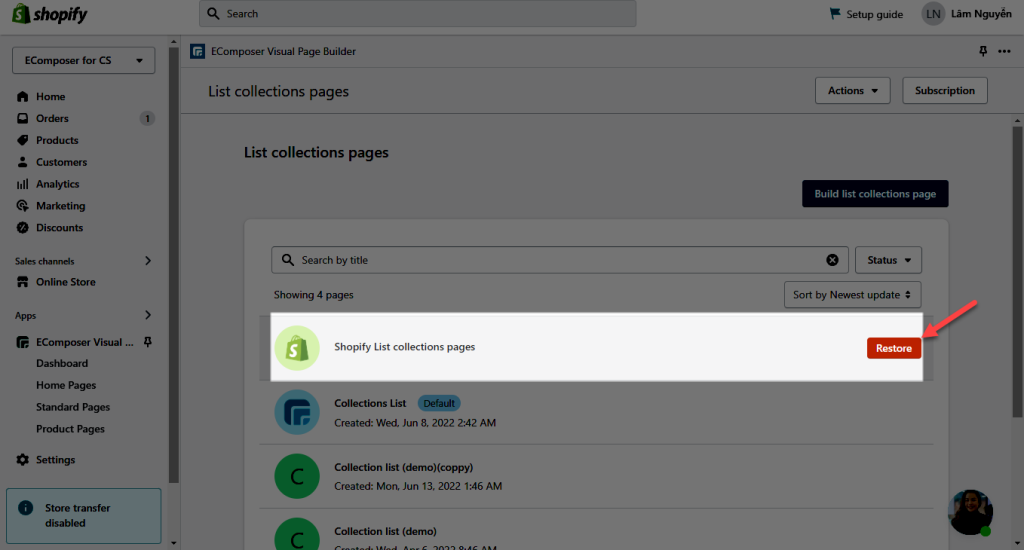Click the top Search field
The image size is (1024, 550).
[418, 14]
